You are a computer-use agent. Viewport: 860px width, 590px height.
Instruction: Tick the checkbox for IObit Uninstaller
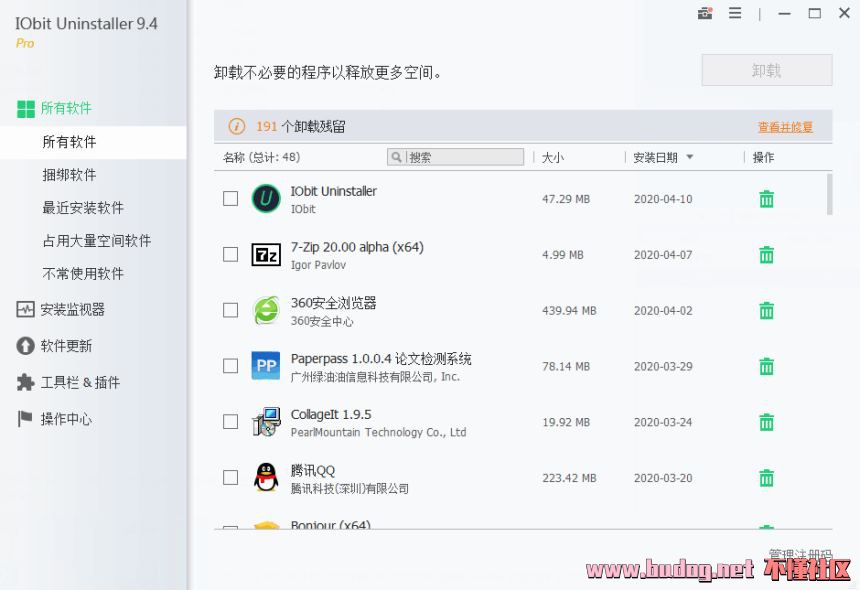tap(230, 198)
